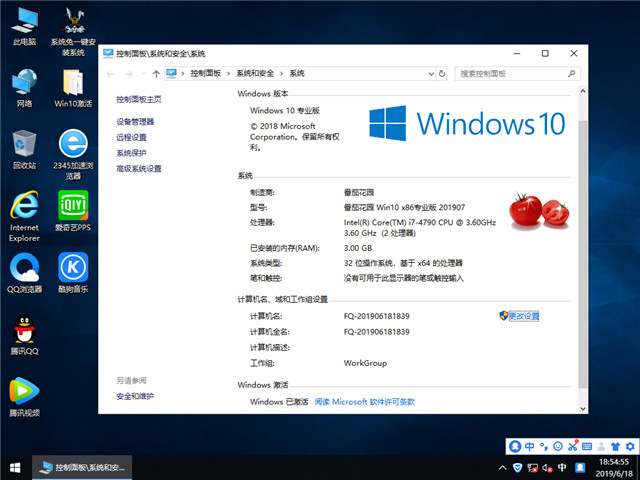Open the taskbar clock showing 18:54:55

pos(614,468)
